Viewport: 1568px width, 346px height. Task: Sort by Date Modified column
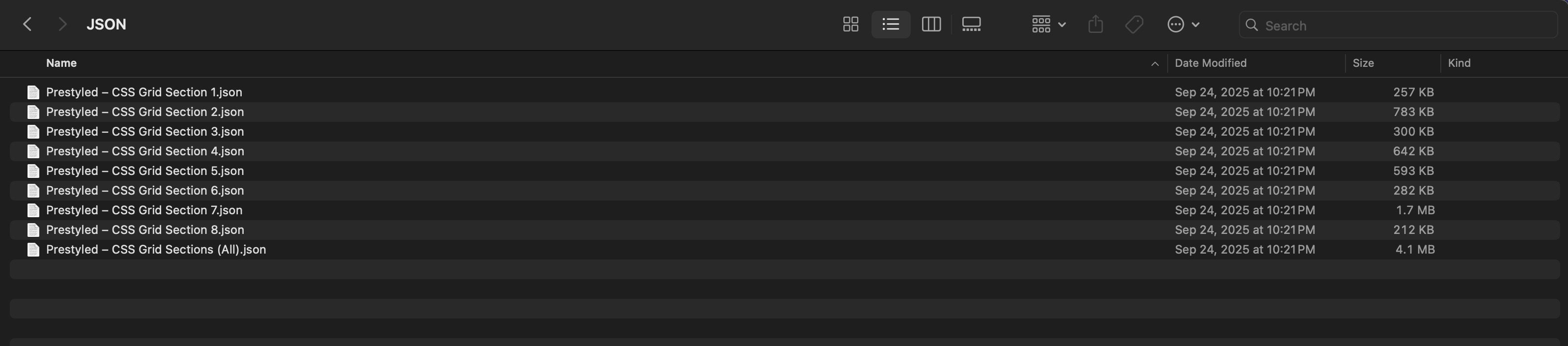point(1210,63)
